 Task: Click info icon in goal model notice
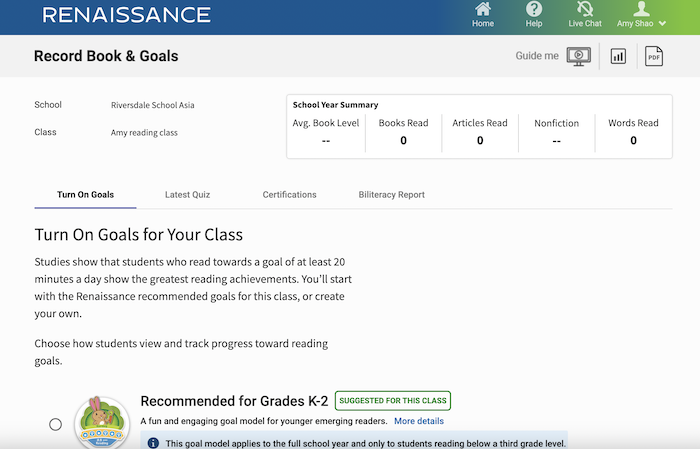pos(153,442)
